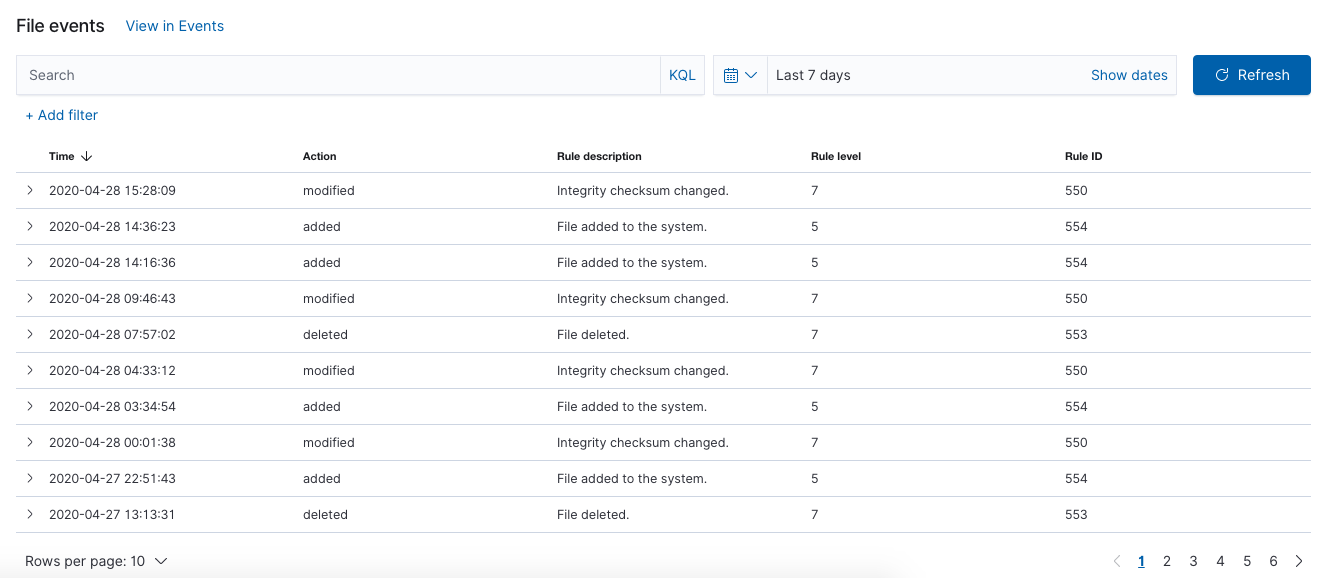Open the Last 7 days time range
This screenshot has width=1323, height=578.
coord(813,75)
